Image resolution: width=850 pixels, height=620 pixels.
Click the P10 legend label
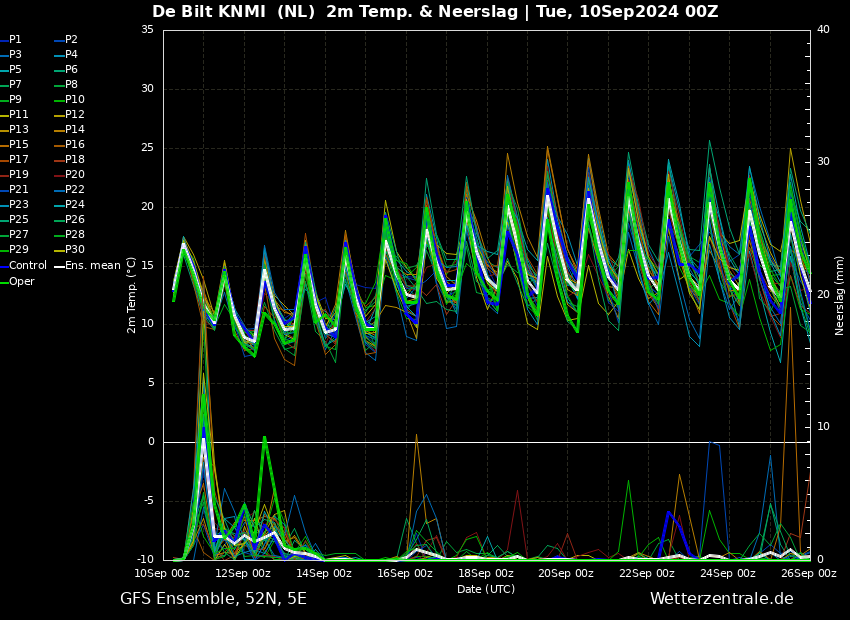tap(74, 100)
